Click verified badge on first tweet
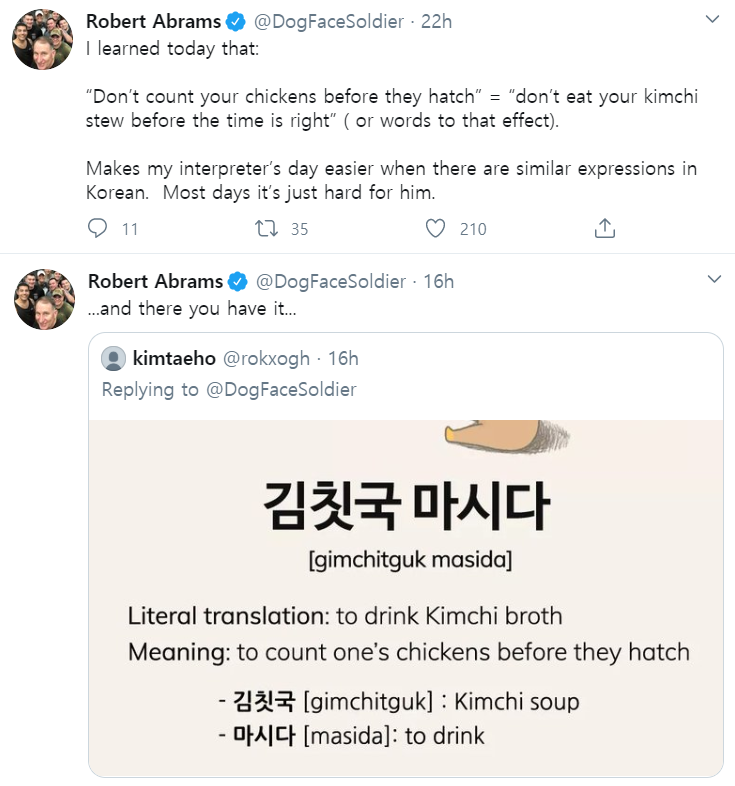 [x=236, y=21]
